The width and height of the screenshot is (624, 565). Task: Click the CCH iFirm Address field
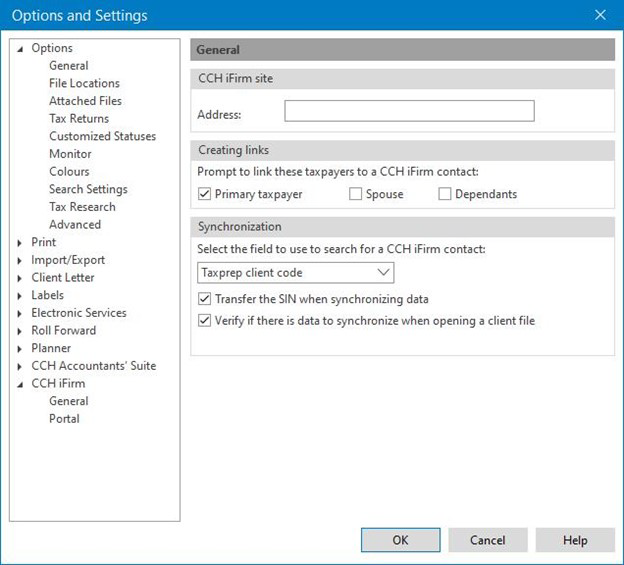click(409, 111)
